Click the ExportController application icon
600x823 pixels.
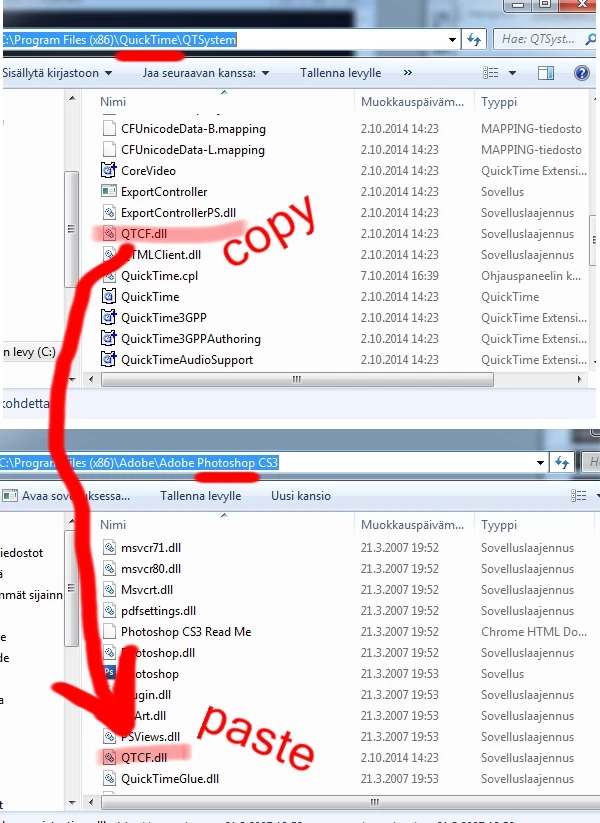[x=109, y=191]
